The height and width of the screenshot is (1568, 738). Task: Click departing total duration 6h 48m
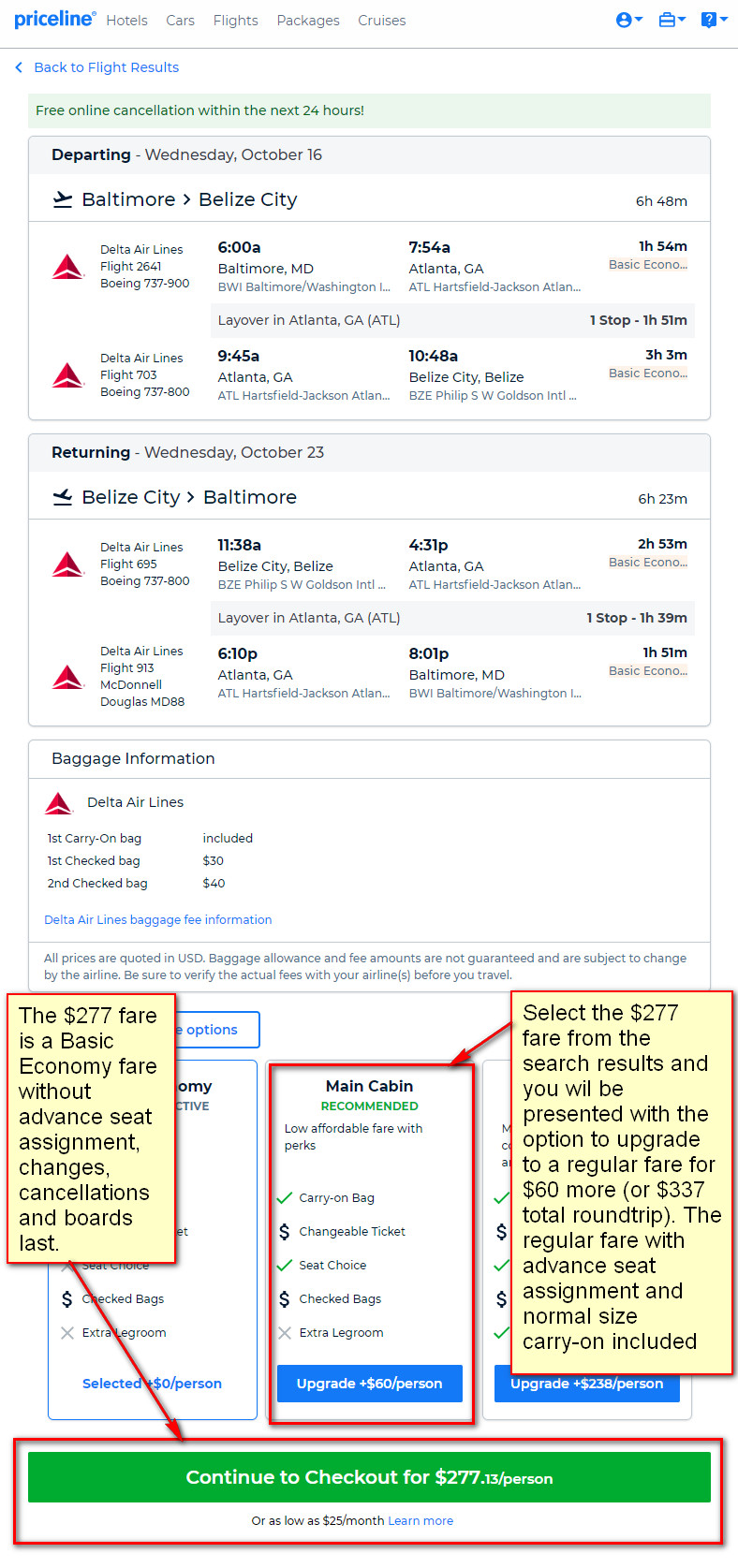(x=661, y=201)
